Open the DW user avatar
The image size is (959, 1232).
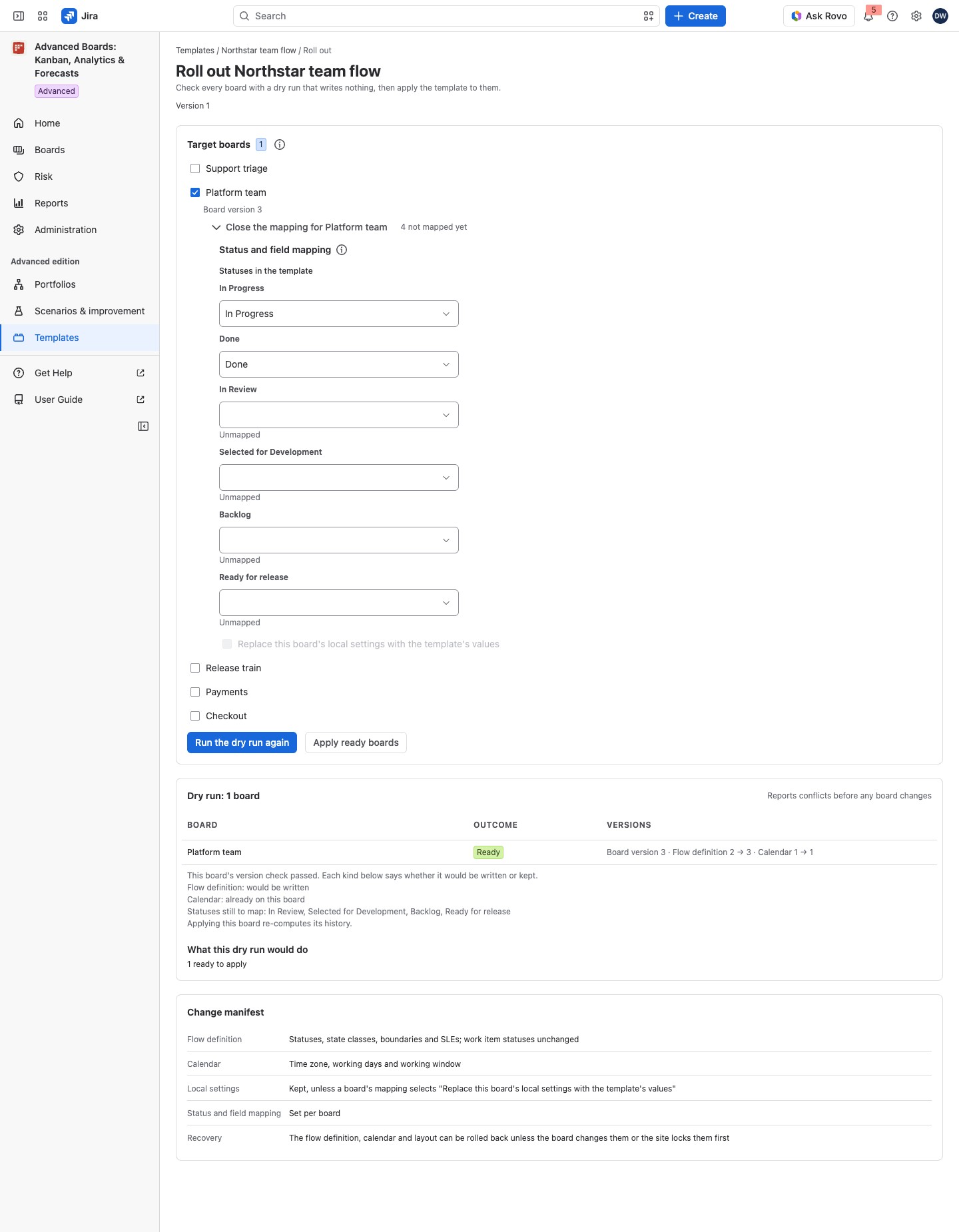point(940,16)
